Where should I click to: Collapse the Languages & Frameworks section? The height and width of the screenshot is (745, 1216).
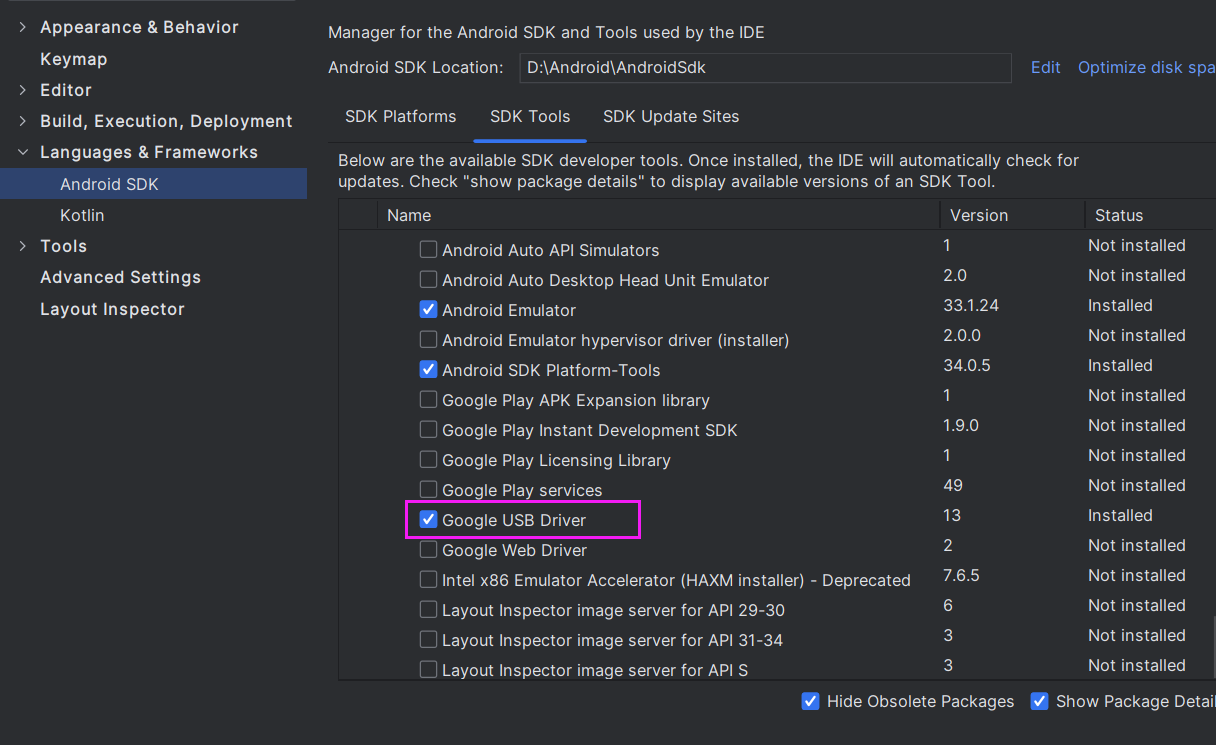pos(23,152)
